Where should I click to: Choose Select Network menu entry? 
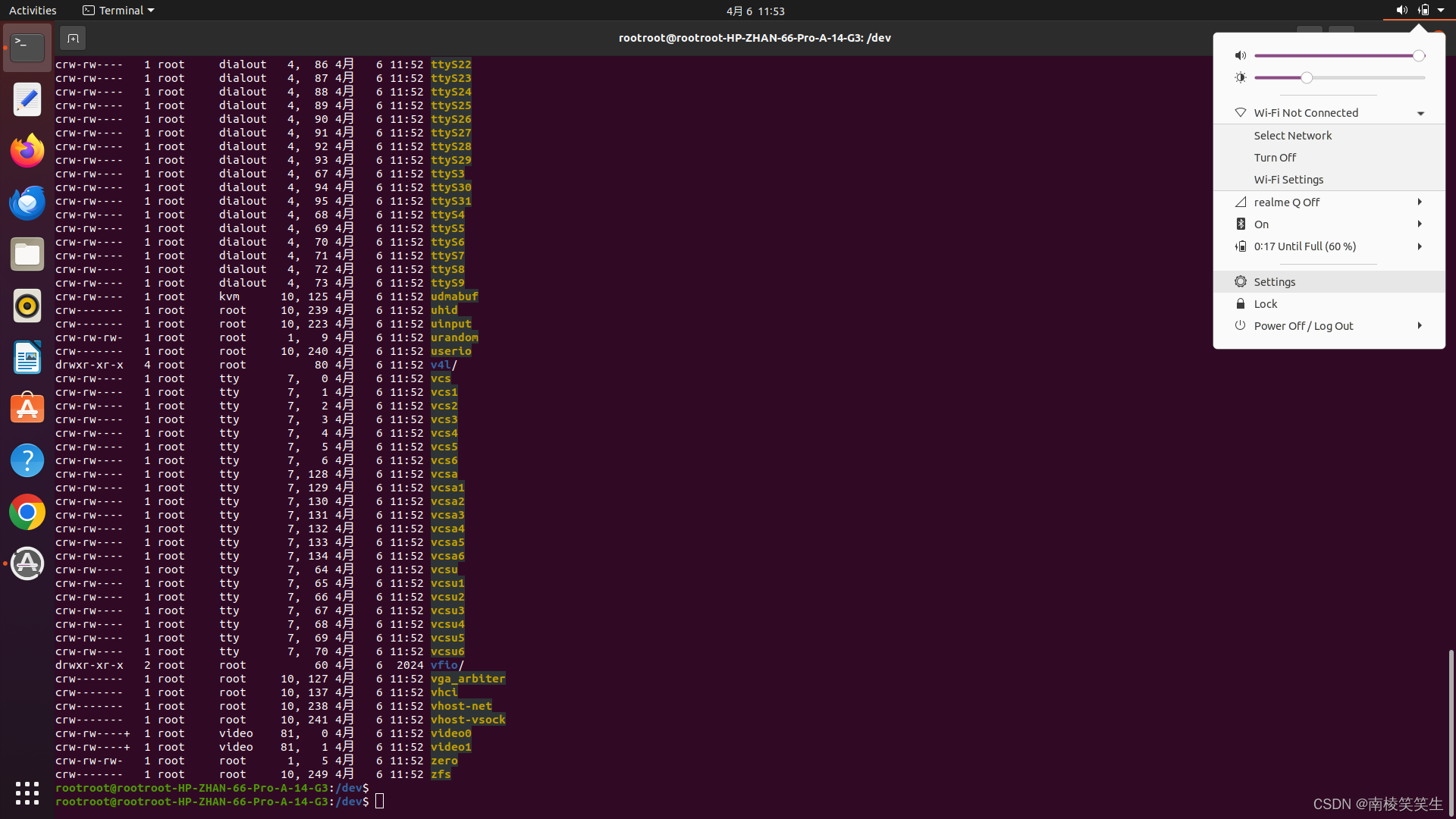pos(1292,136)
